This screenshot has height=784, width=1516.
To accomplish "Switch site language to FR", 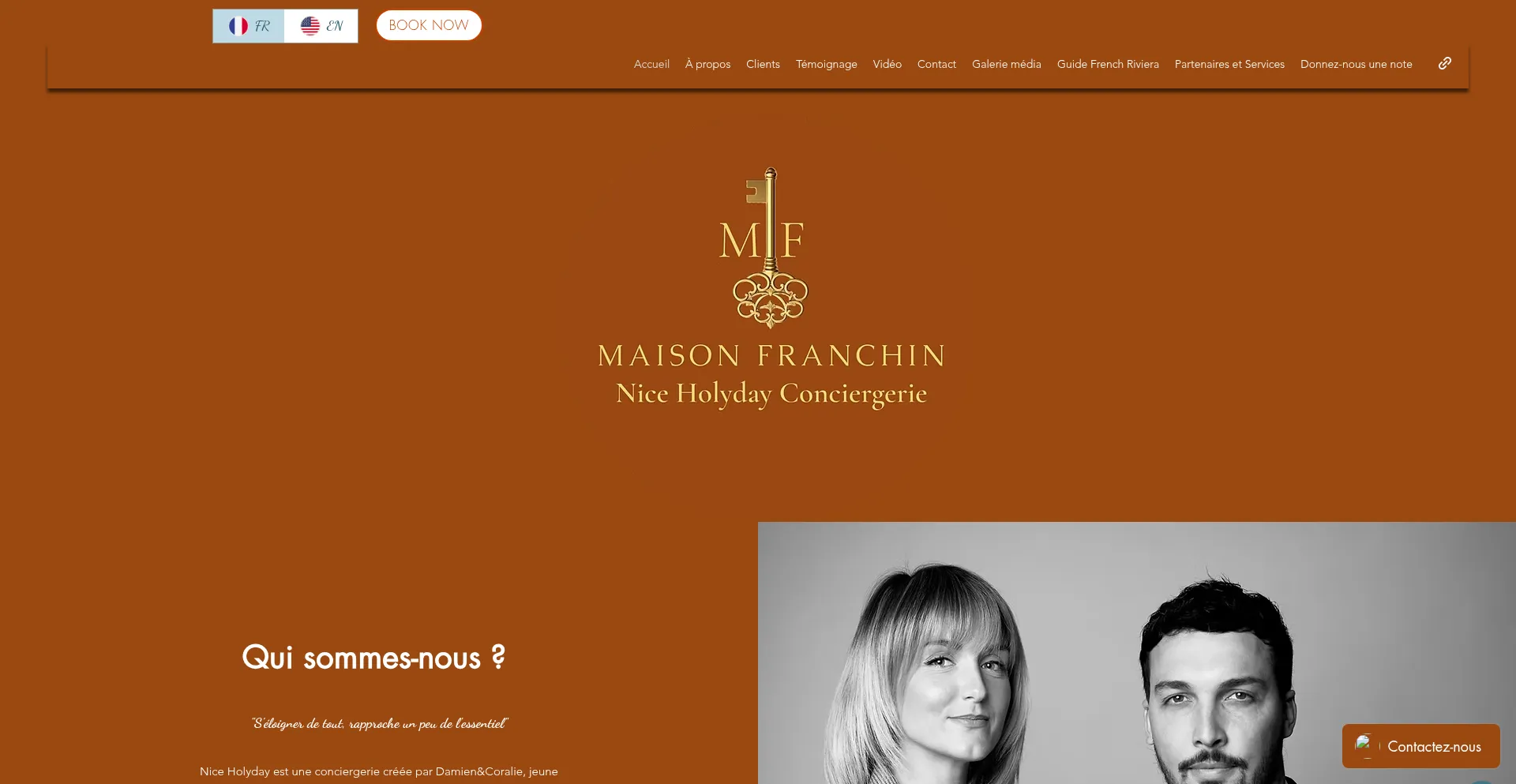I will (249, 26).
